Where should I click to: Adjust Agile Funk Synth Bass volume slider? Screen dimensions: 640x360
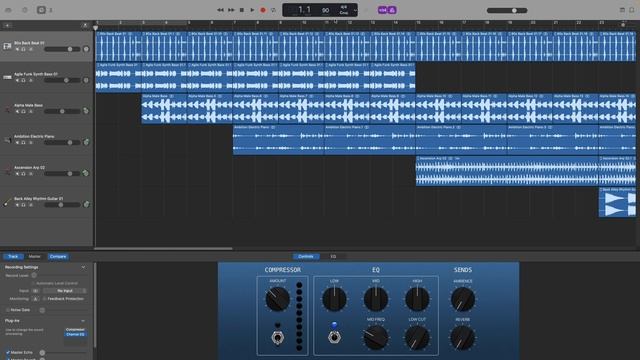(62, 80)
